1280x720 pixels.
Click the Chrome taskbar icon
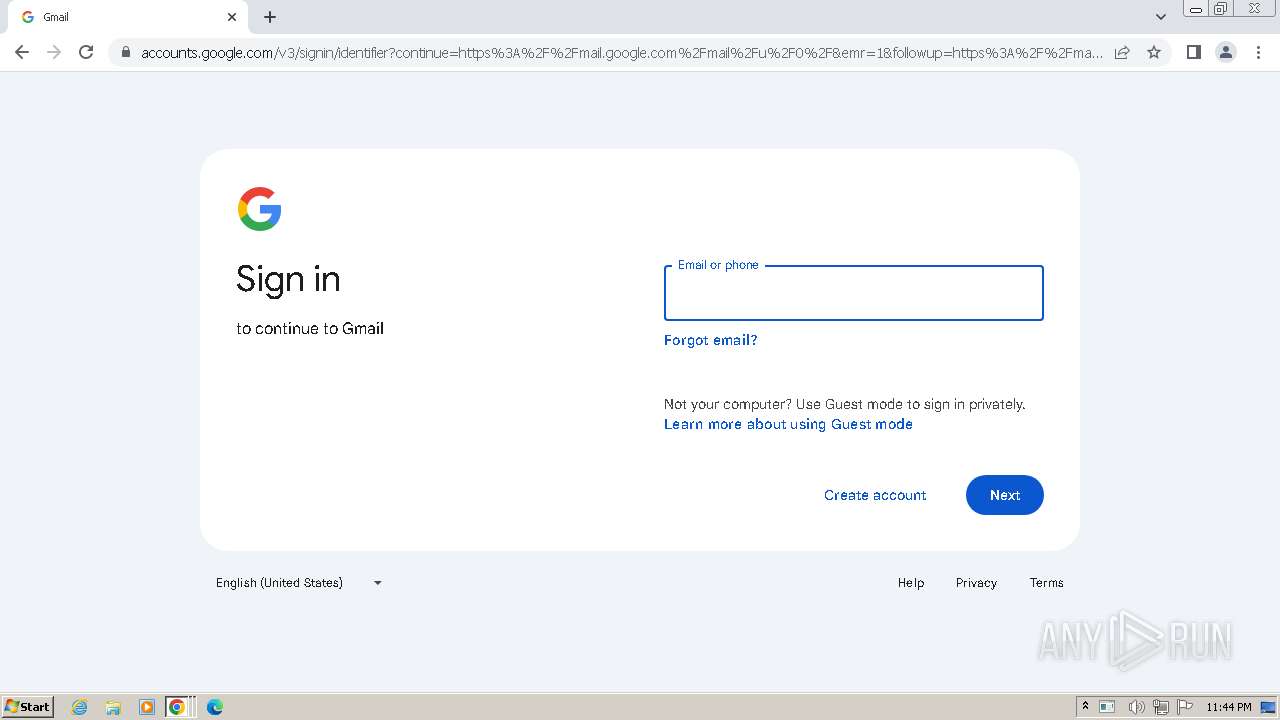177,707
